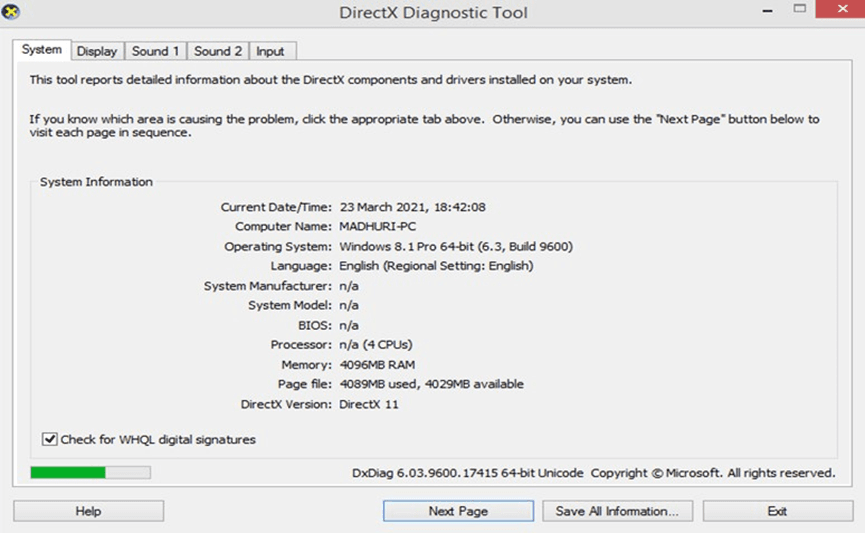Click the Current Date/Time label
The height and width of the screenshot is (533, 865).
pyautogui.click(x=276, y=207)
